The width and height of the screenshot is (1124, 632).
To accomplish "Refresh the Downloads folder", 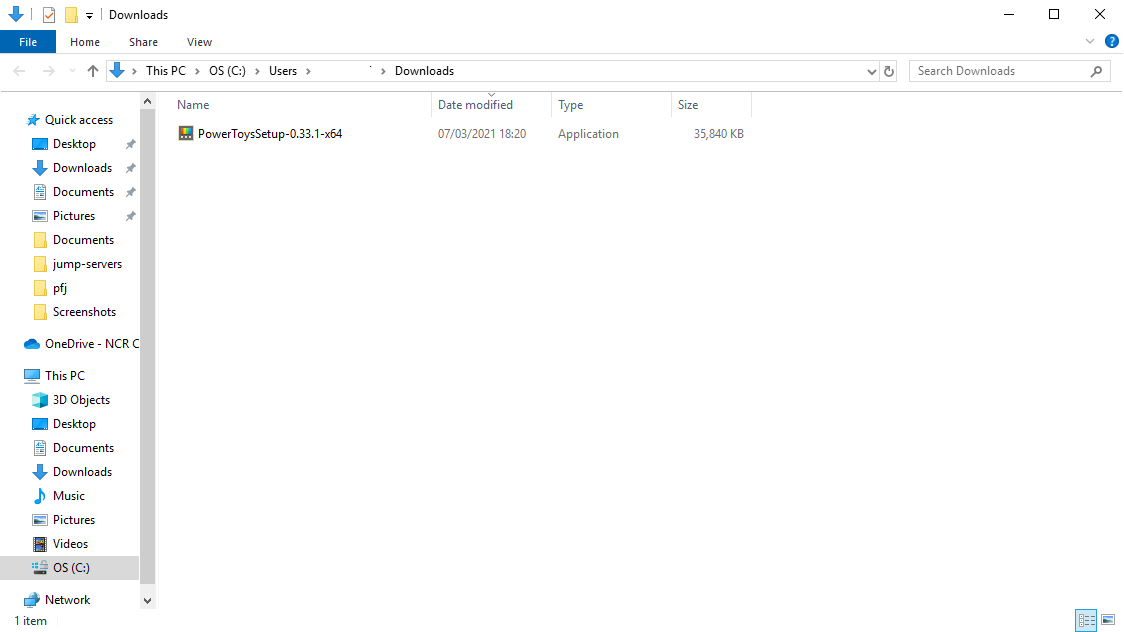I will (x=889, y=71).
